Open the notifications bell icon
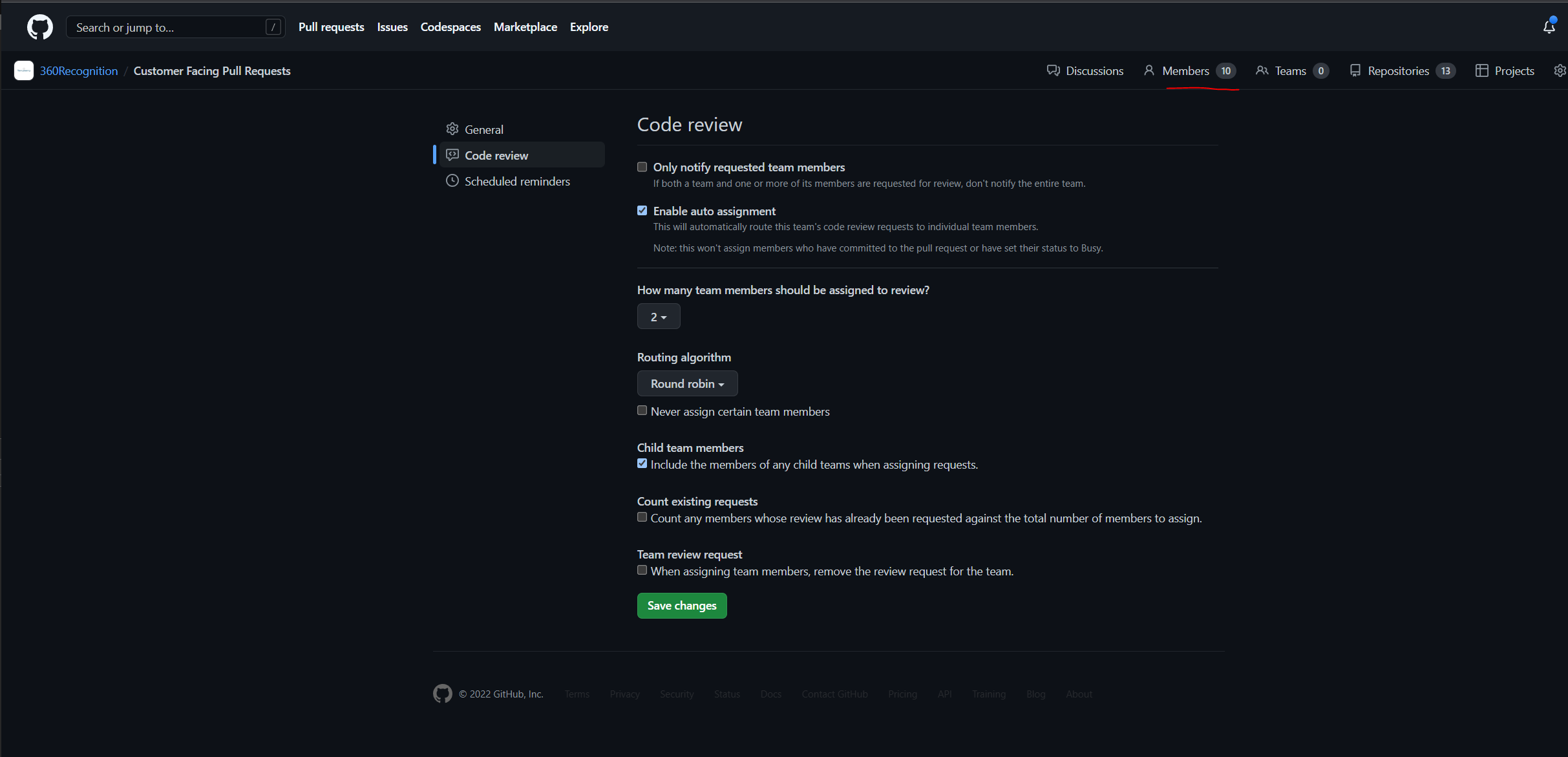The width and height of the screenshot is (1568, 757). 1549,27
